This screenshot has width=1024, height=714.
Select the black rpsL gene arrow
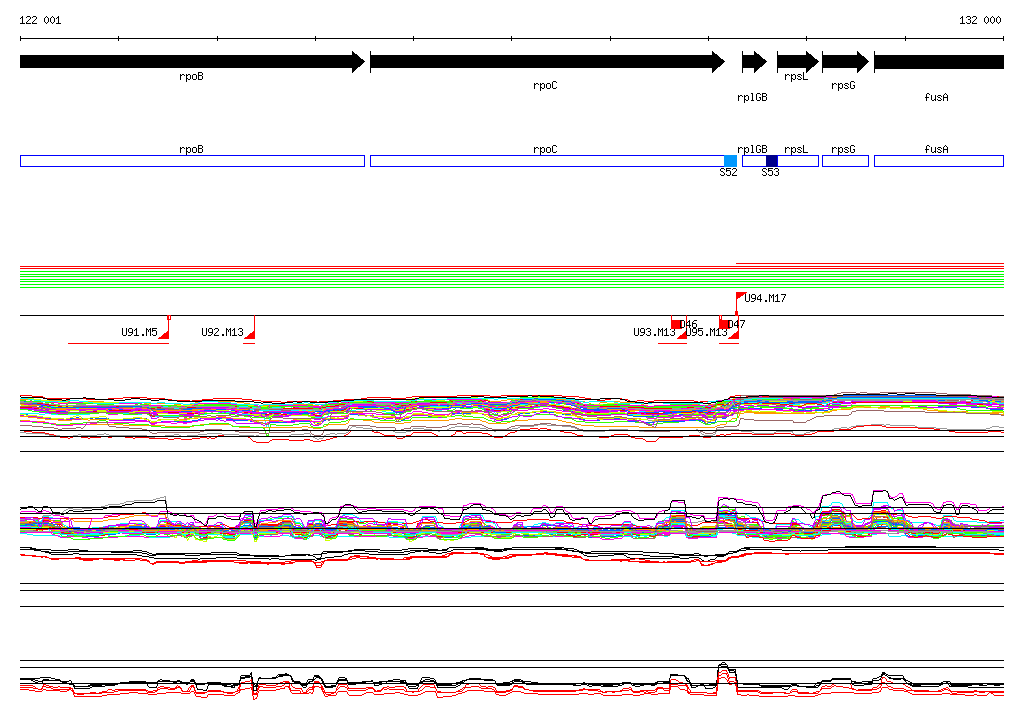(797, 62)
